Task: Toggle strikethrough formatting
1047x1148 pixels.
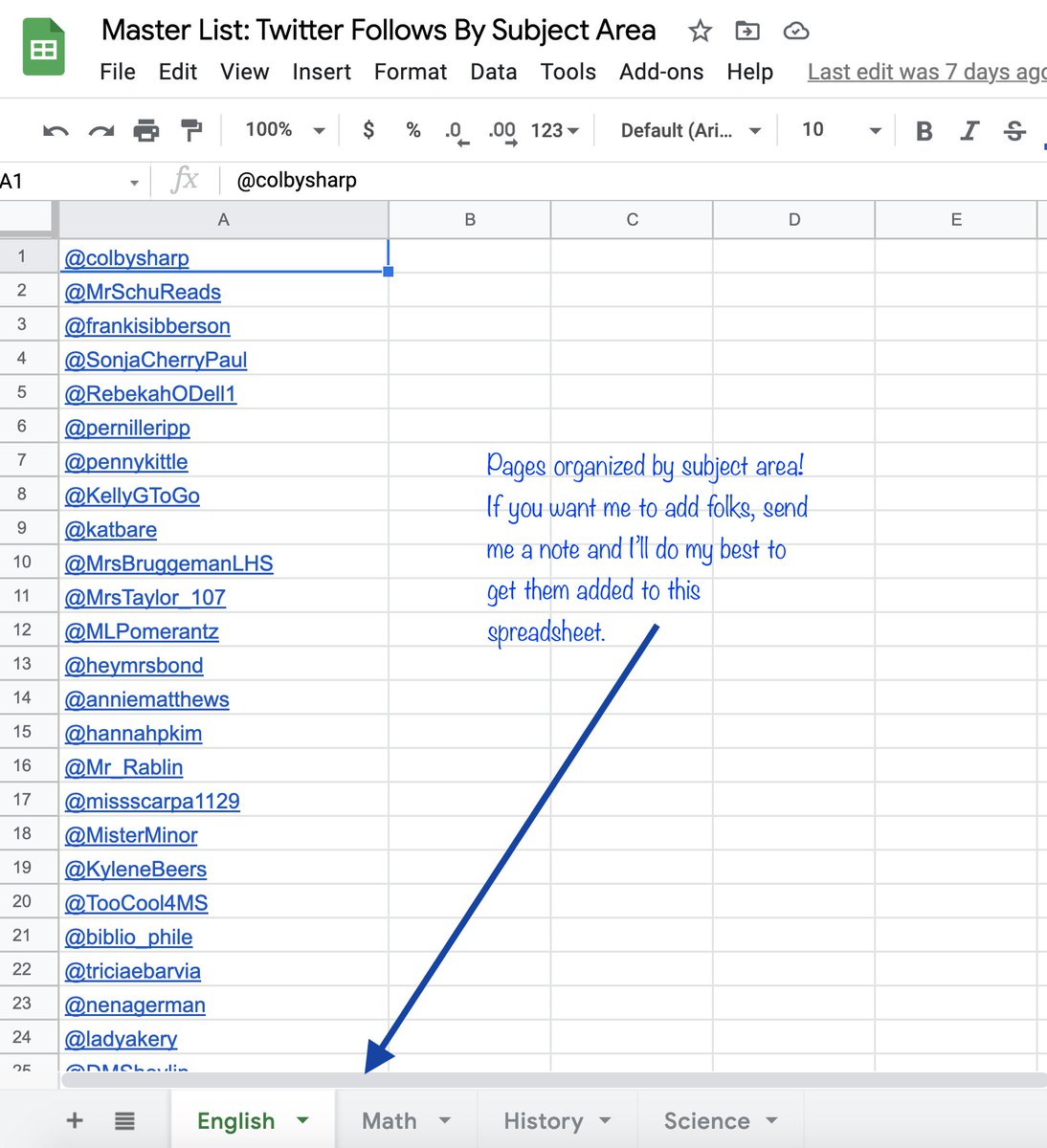Action: [1015, 130]
